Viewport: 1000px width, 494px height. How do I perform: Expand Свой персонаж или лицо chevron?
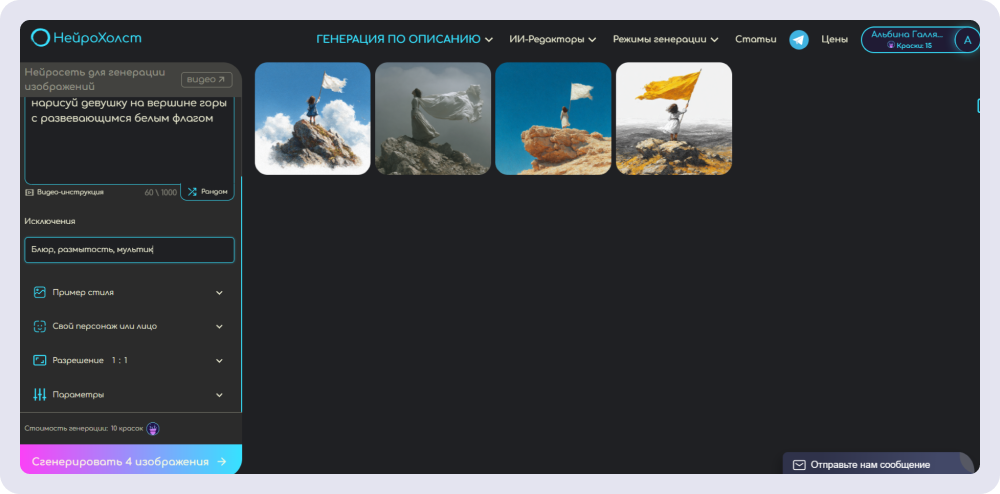[x=219, y=326]
